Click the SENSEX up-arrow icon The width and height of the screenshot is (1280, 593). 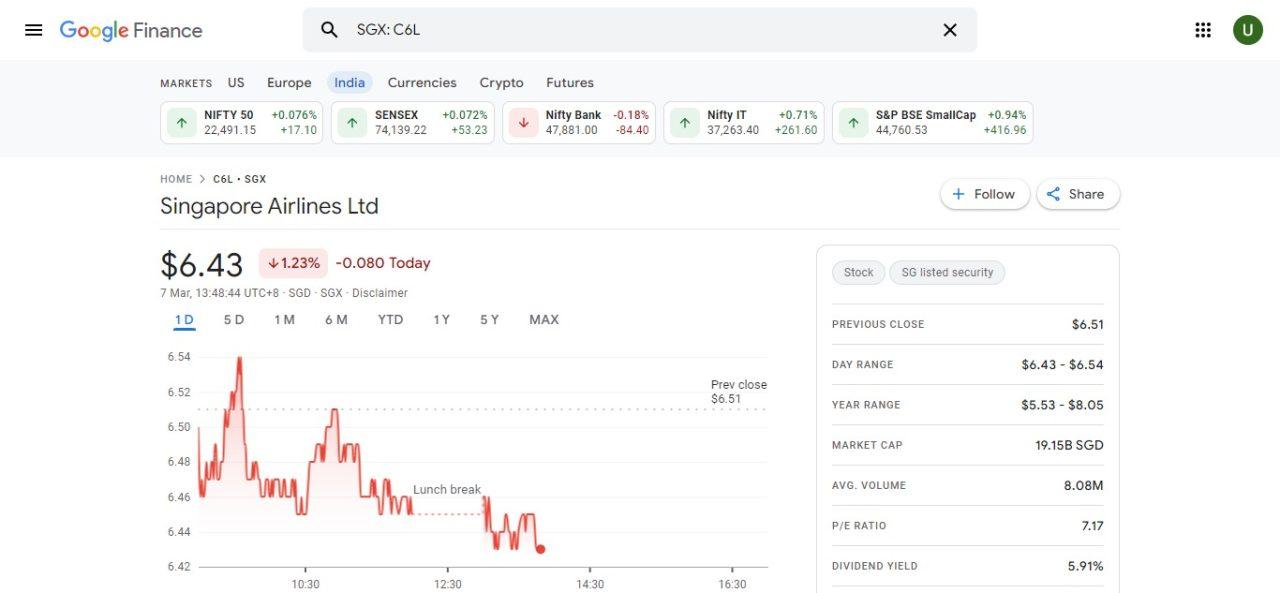pyautogui.click(x=352, y=123)
